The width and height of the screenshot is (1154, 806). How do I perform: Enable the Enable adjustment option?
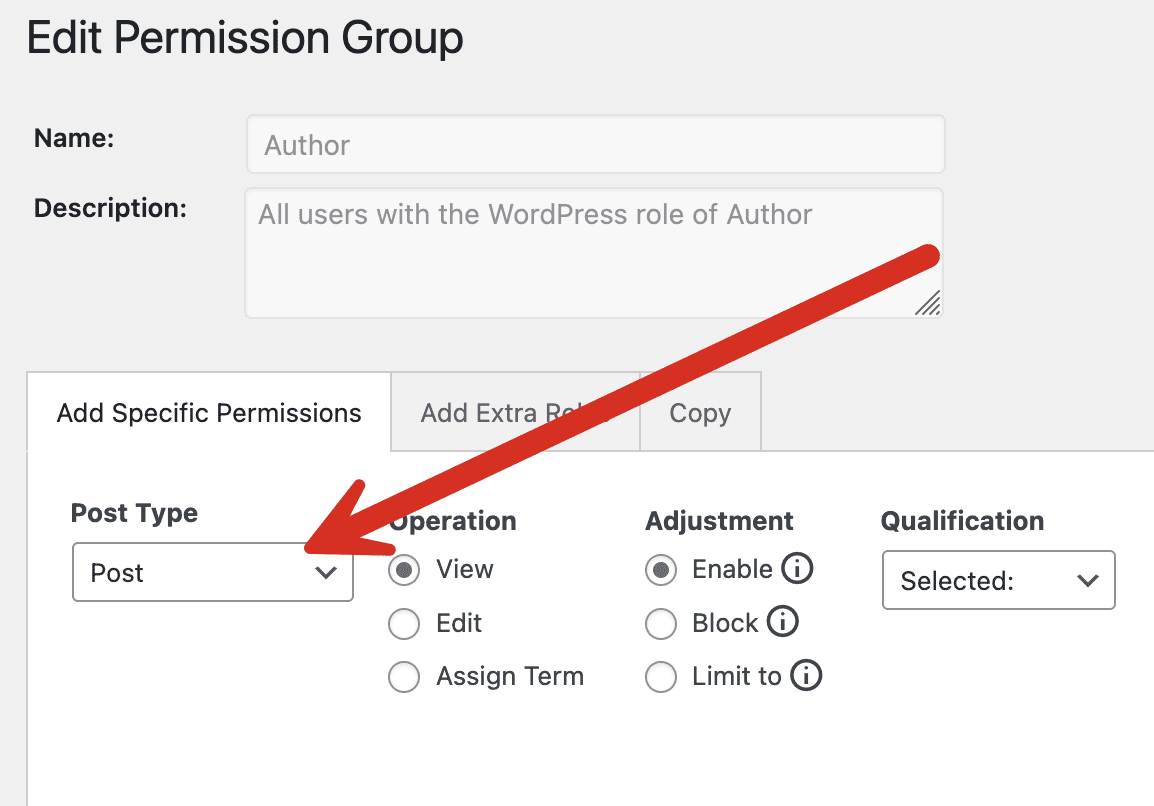point(661,570)
